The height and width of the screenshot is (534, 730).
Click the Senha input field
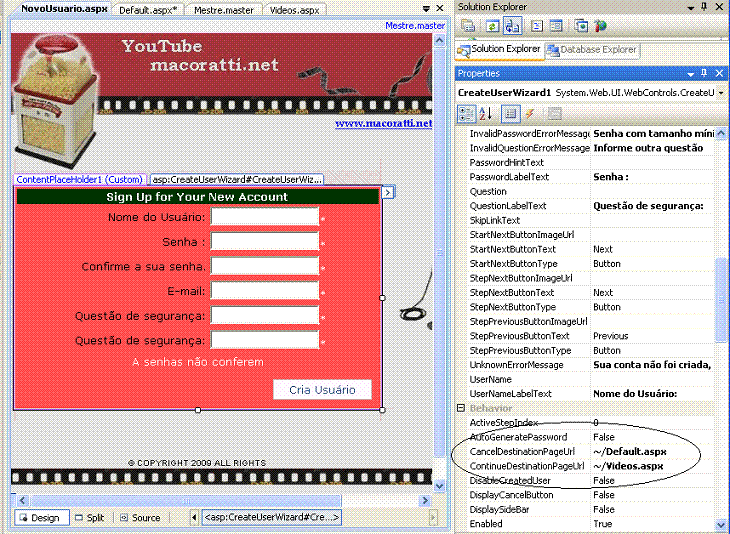[x=264, y=241]
